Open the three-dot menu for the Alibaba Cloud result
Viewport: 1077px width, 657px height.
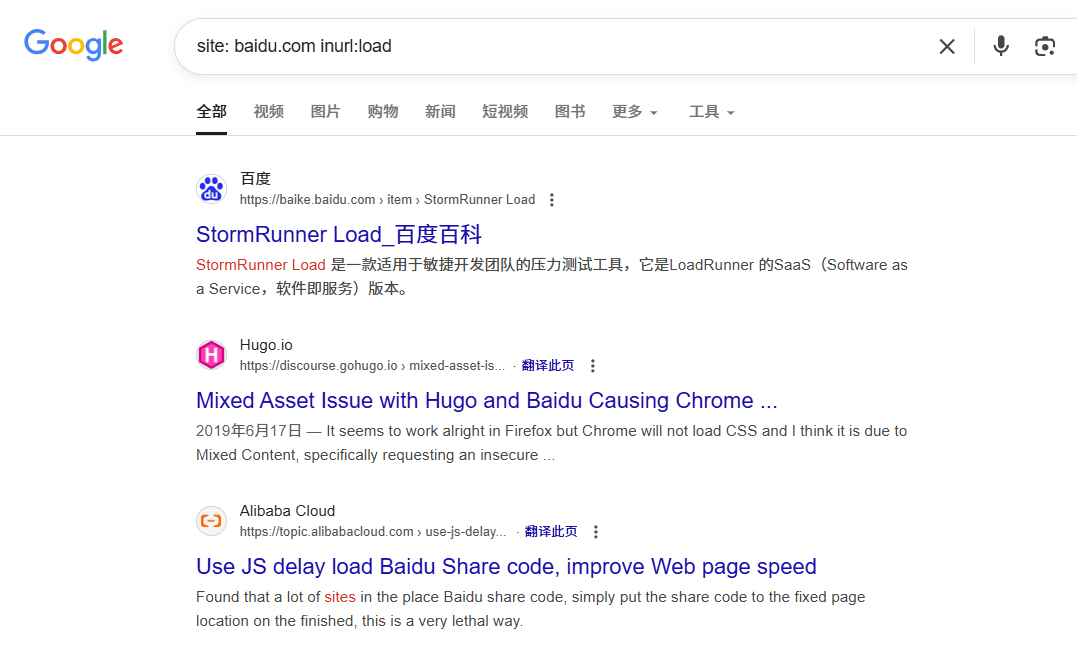[596, 532]
